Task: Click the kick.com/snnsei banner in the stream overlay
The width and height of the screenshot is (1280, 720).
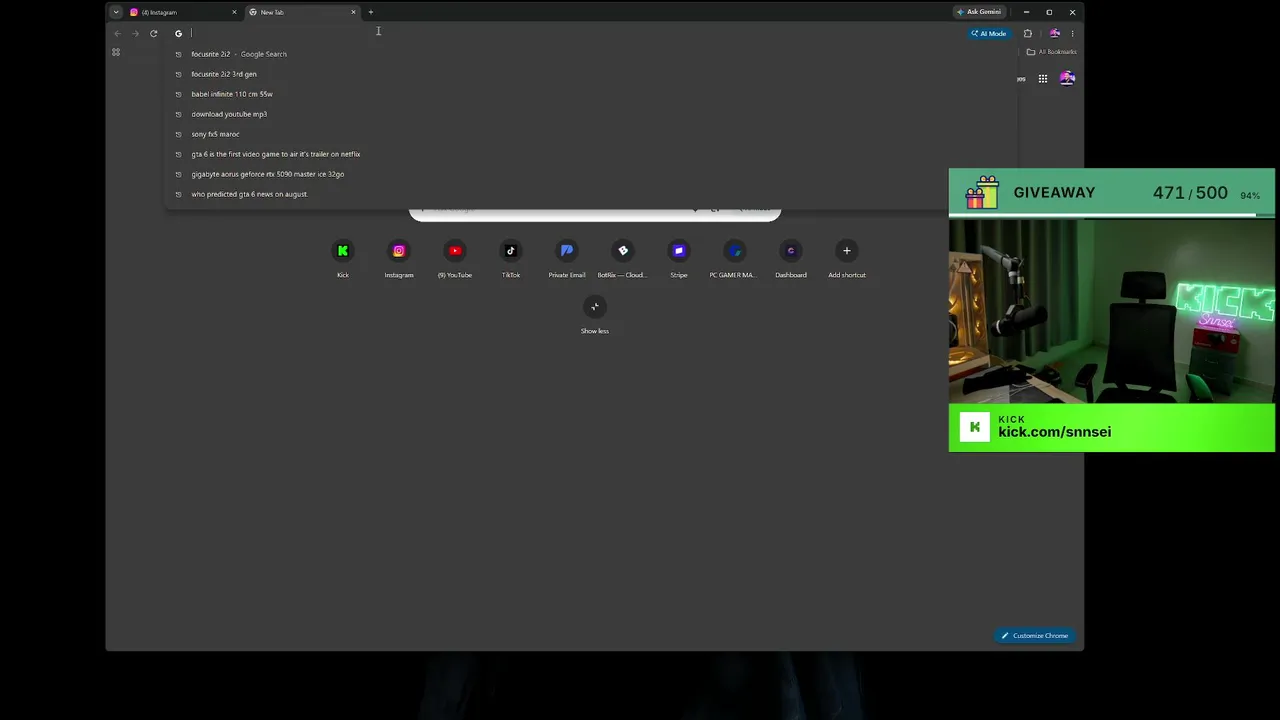Action: point(1112,428)
